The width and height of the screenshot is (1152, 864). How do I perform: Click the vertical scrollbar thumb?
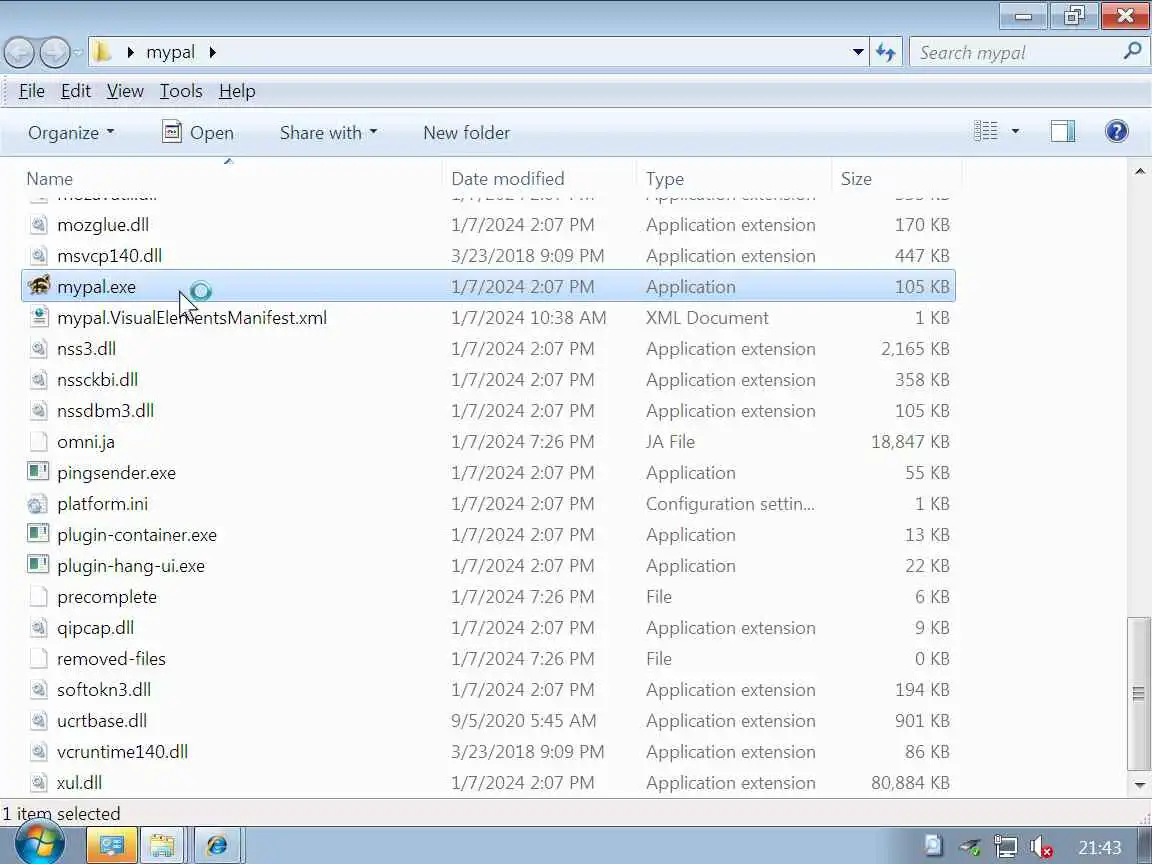tap(1139, 693)
